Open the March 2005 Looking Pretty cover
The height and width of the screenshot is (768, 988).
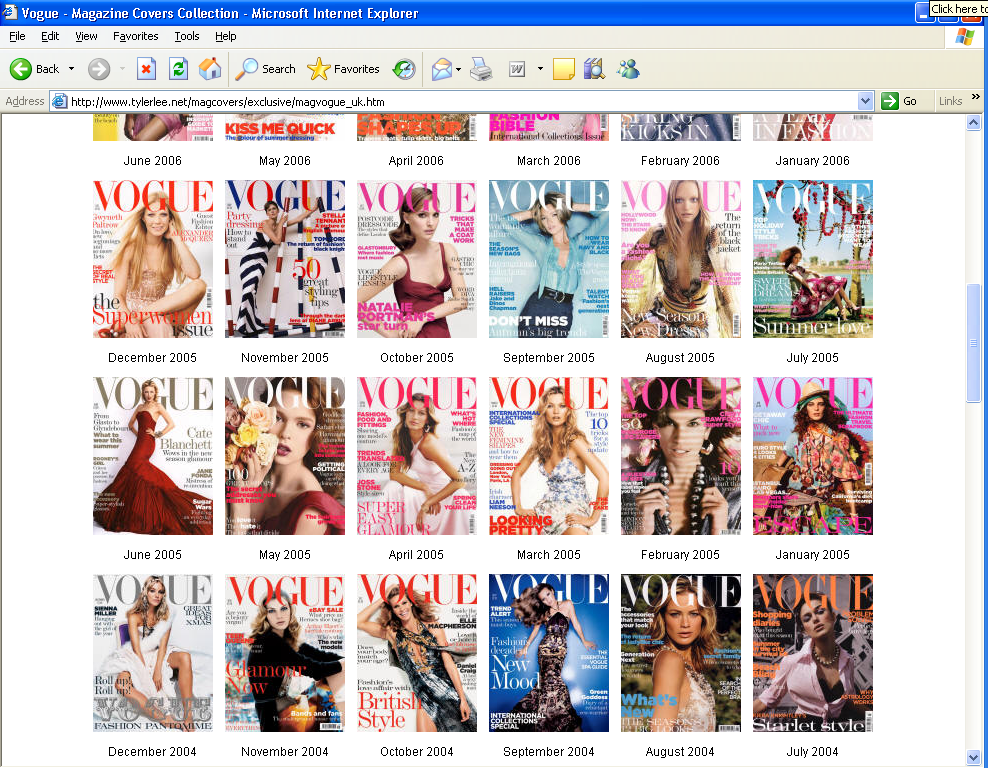point(549,456)
